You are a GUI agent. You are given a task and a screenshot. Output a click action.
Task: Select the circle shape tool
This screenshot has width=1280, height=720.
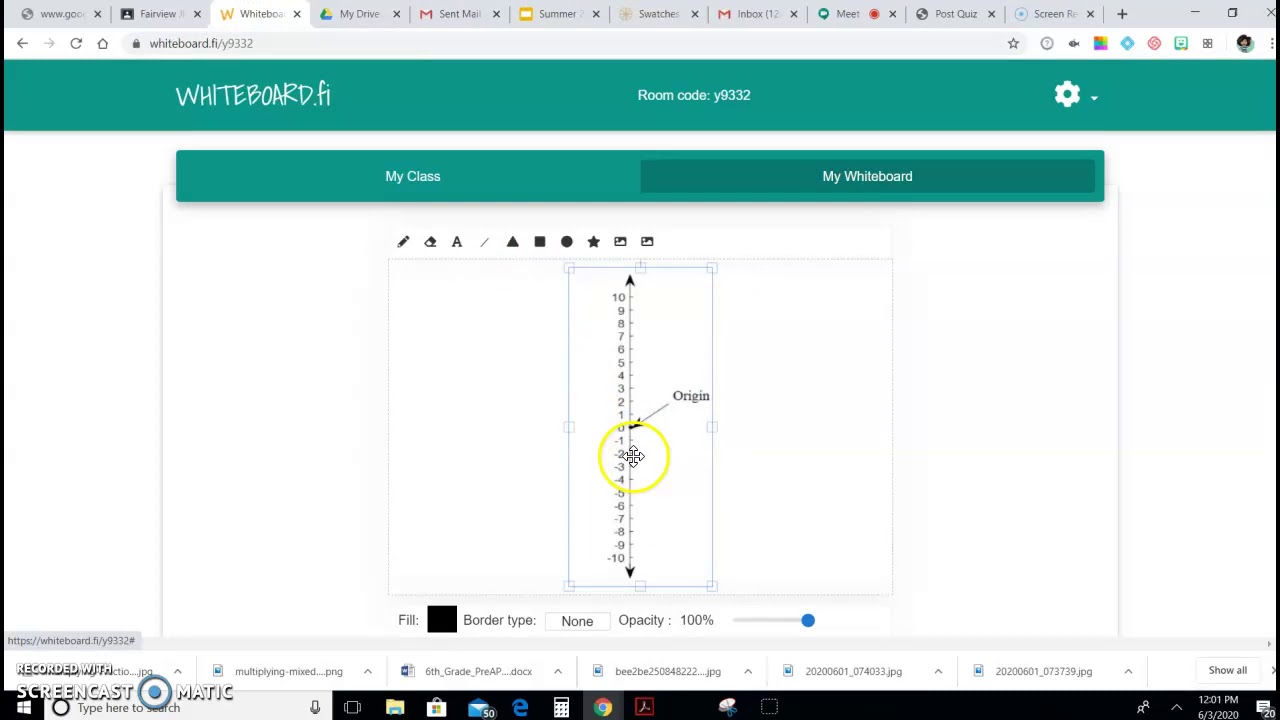tap(566, 241)
